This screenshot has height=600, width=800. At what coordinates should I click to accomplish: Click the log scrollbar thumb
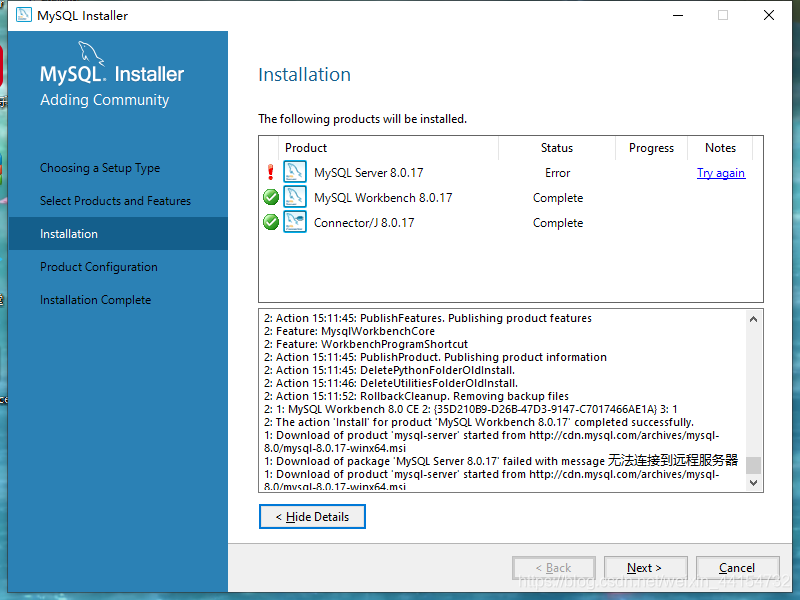point(754,465)
